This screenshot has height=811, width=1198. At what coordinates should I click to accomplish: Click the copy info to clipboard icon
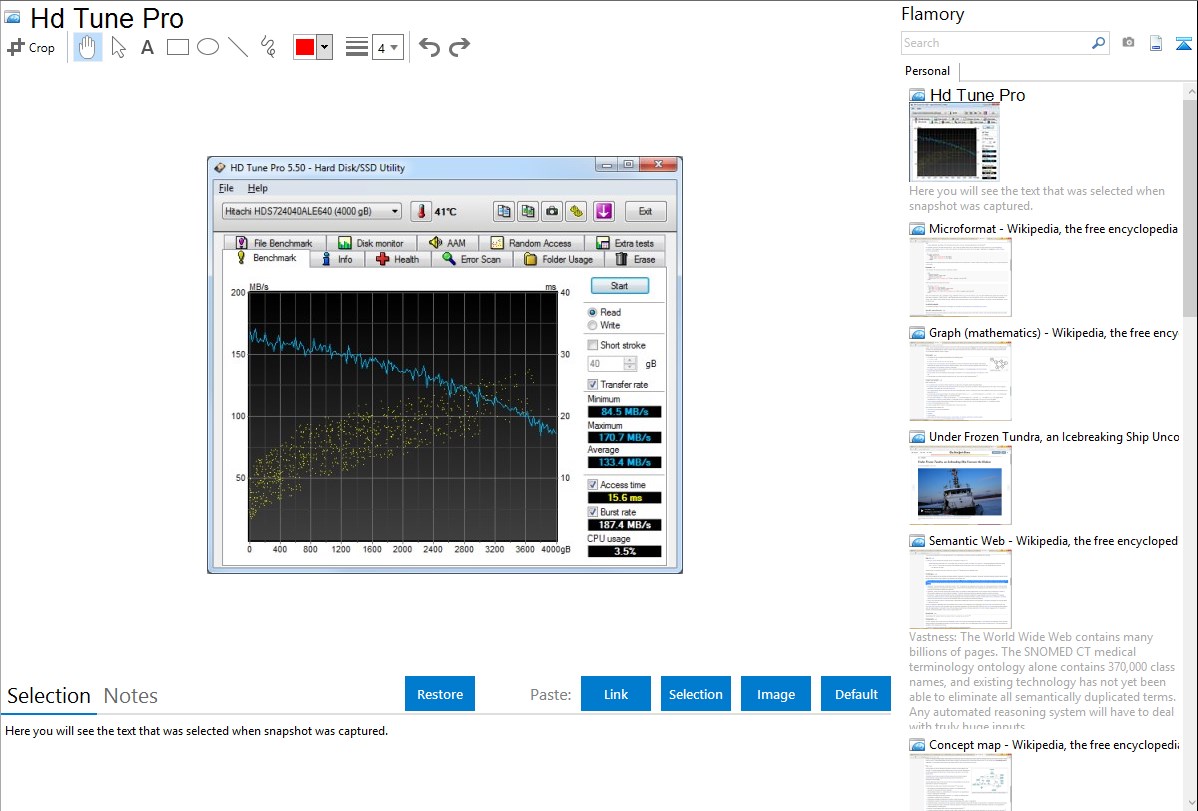tap(503, 212)
